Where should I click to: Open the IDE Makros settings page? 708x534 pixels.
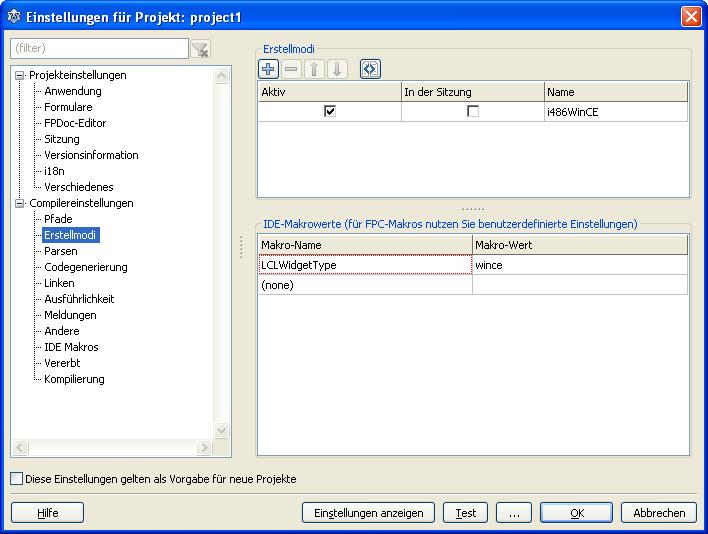(71, 347)
